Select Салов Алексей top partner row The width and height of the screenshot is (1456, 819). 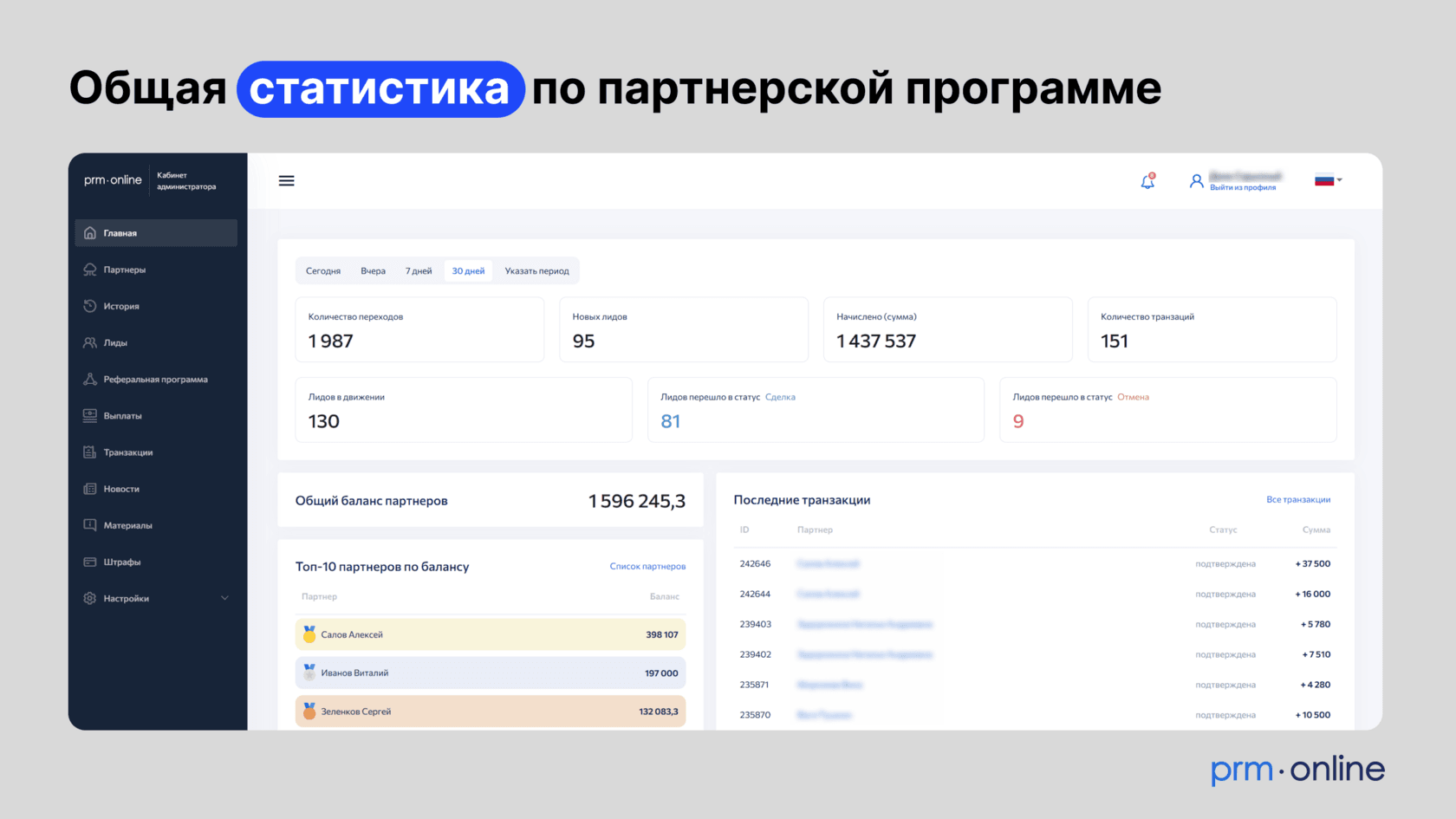click(x=490, y=634)
